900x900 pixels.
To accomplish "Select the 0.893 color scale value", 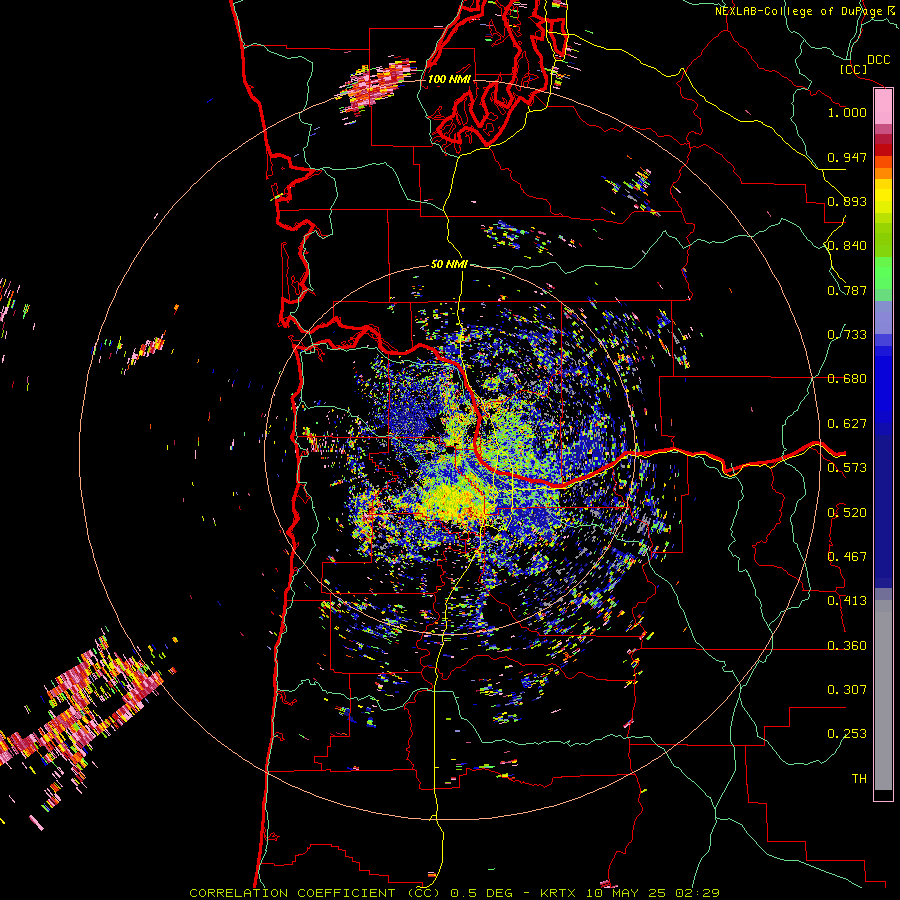I will (847, 201).
